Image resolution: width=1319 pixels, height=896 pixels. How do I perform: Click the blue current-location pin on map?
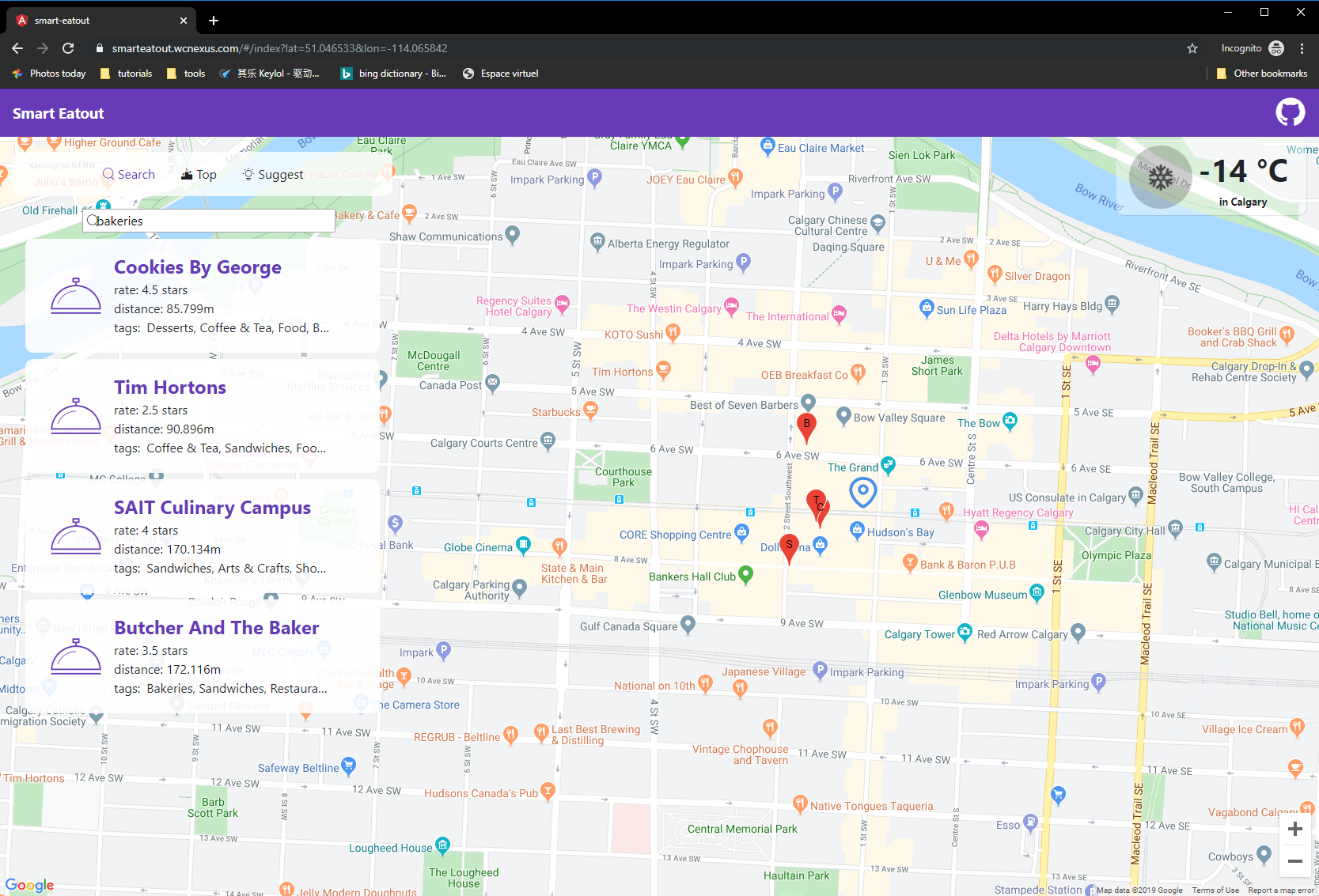pos(863,493)
